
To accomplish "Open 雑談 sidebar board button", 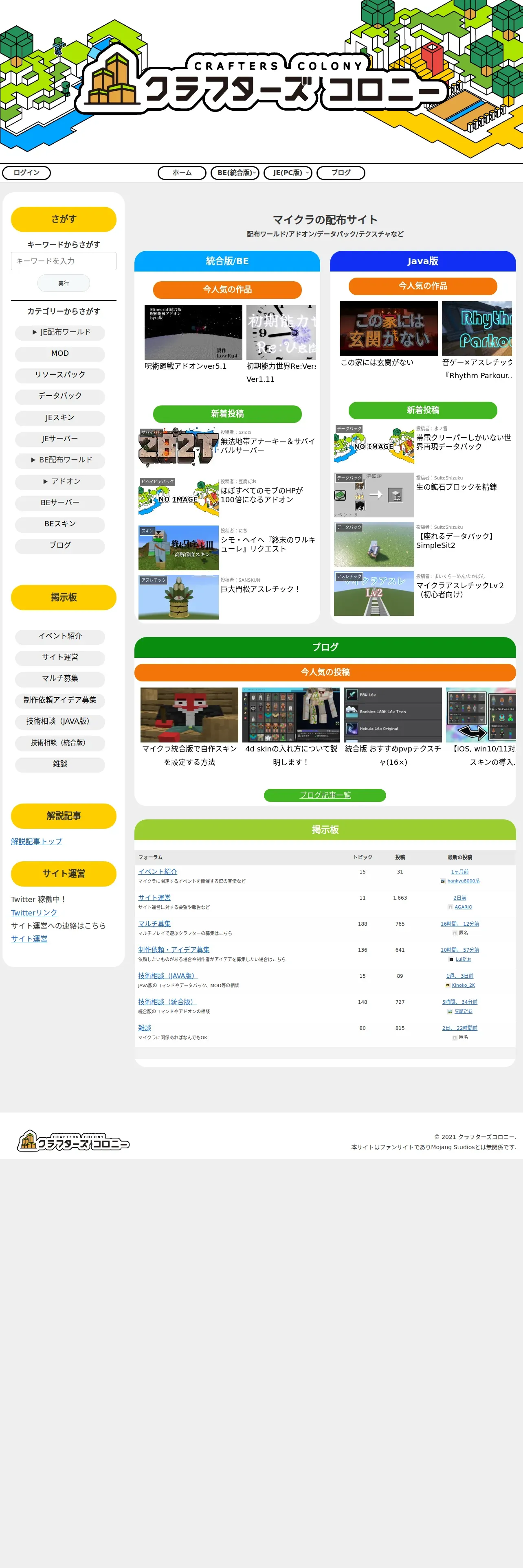I will [x=60, y=764].
